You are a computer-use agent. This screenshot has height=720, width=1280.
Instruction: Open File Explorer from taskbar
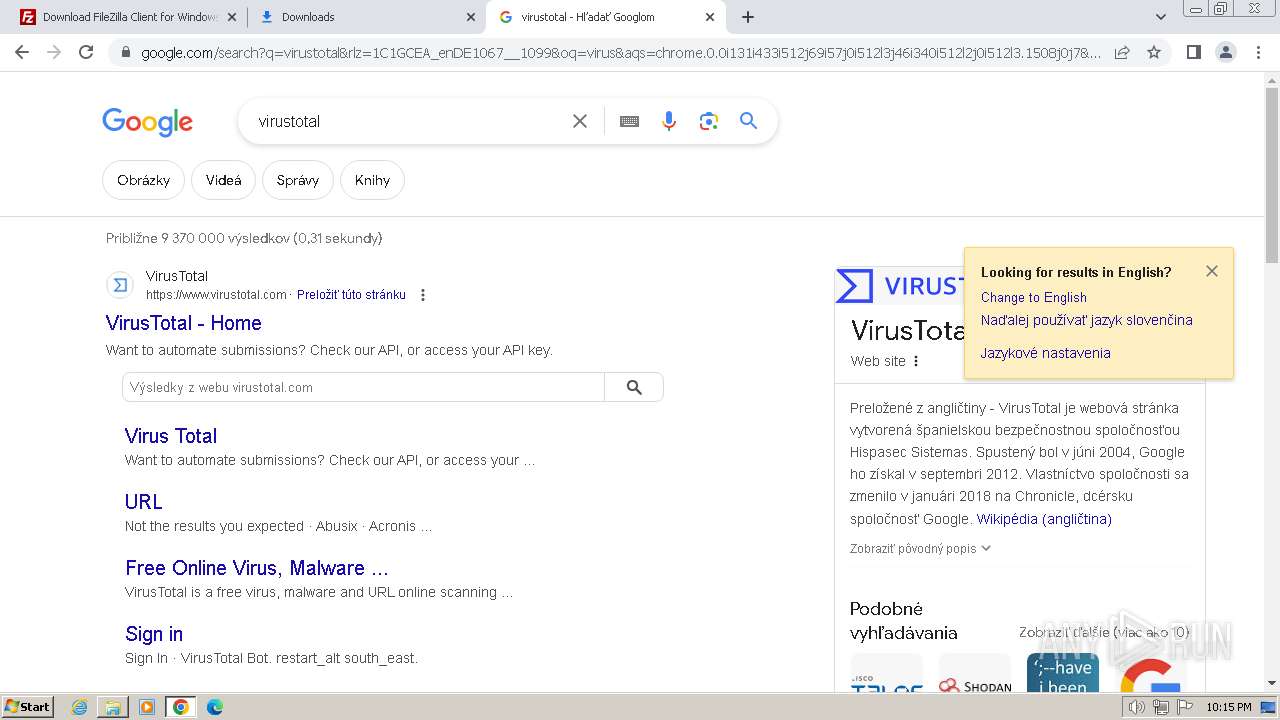click(x=113, y=707)
